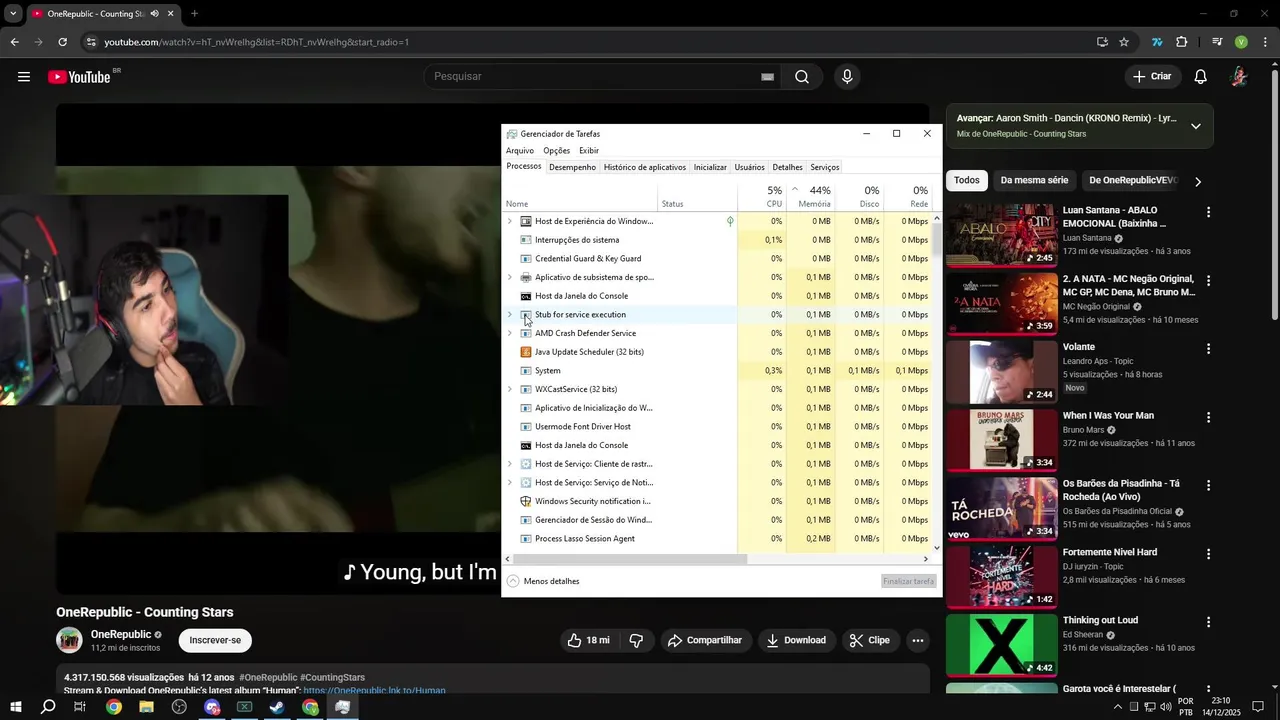Open tab search dropdown in Chrome

pyautogui.click(x=13, y=14)
